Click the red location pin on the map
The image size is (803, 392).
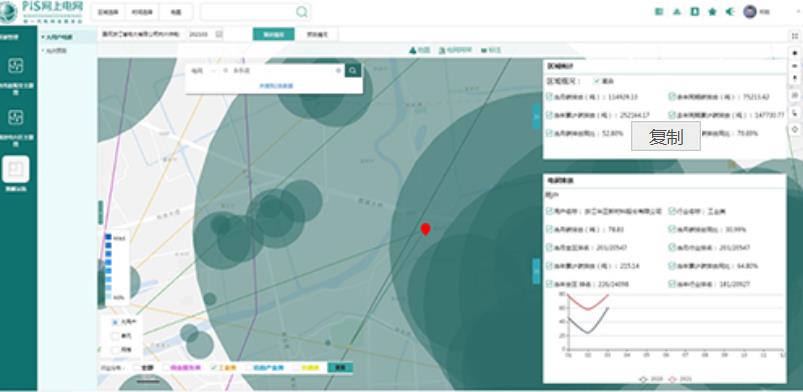425,229
